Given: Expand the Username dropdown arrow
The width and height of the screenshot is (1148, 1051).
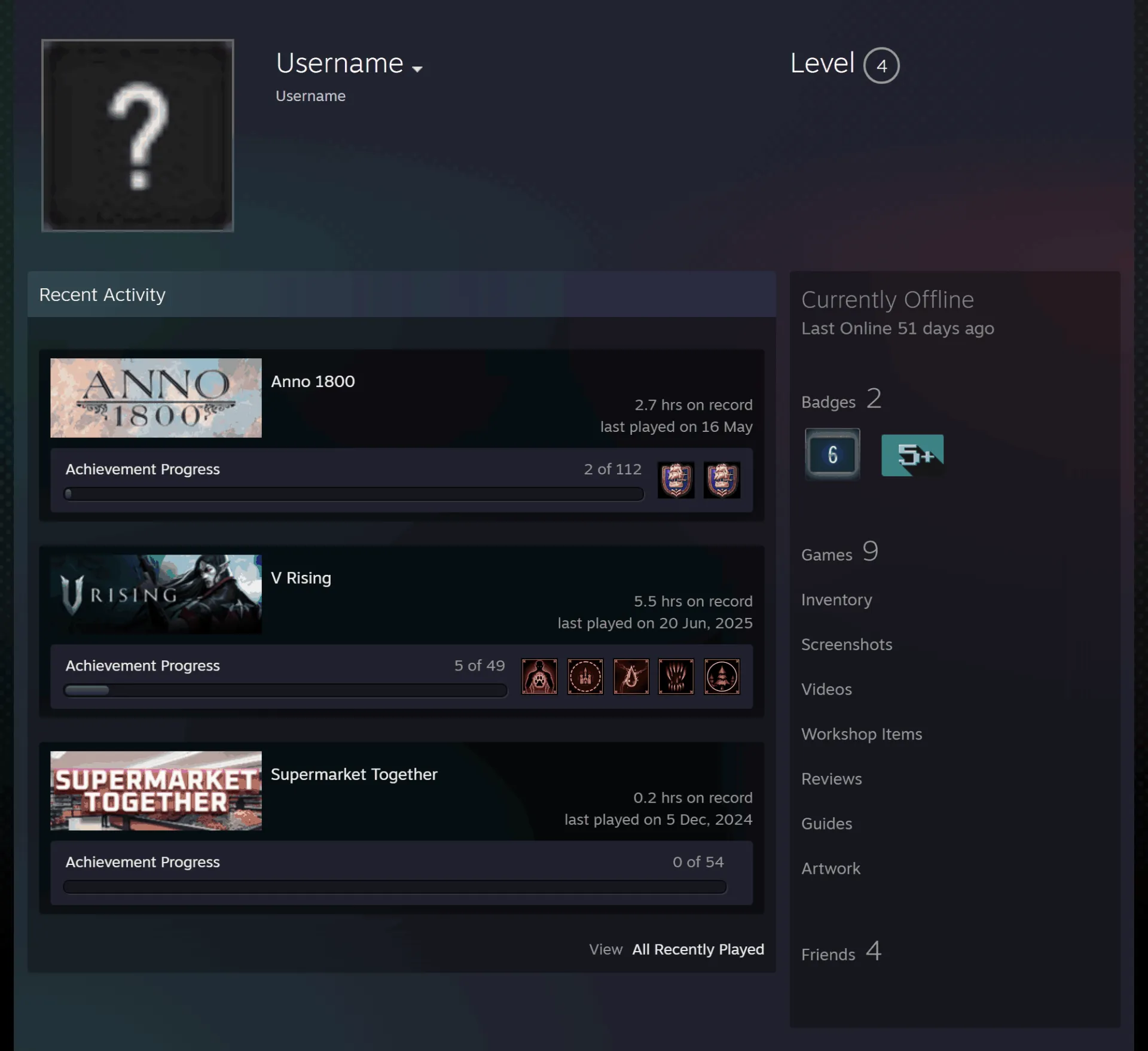Looking at the screenshot, I should pyautogui.click(x=417, y=69).
